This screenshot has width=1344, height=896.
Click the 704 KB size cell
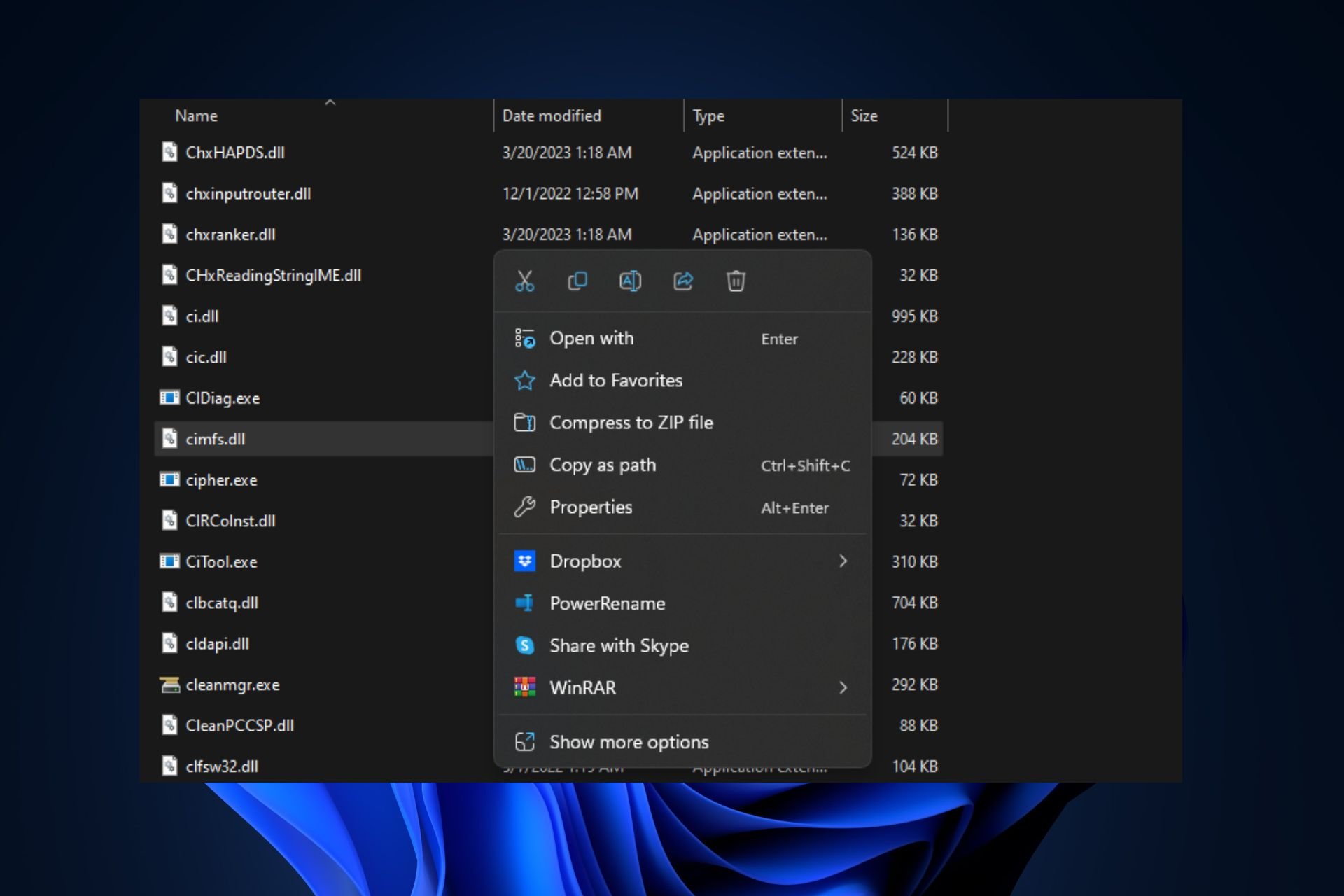click(x=914, y=603)
